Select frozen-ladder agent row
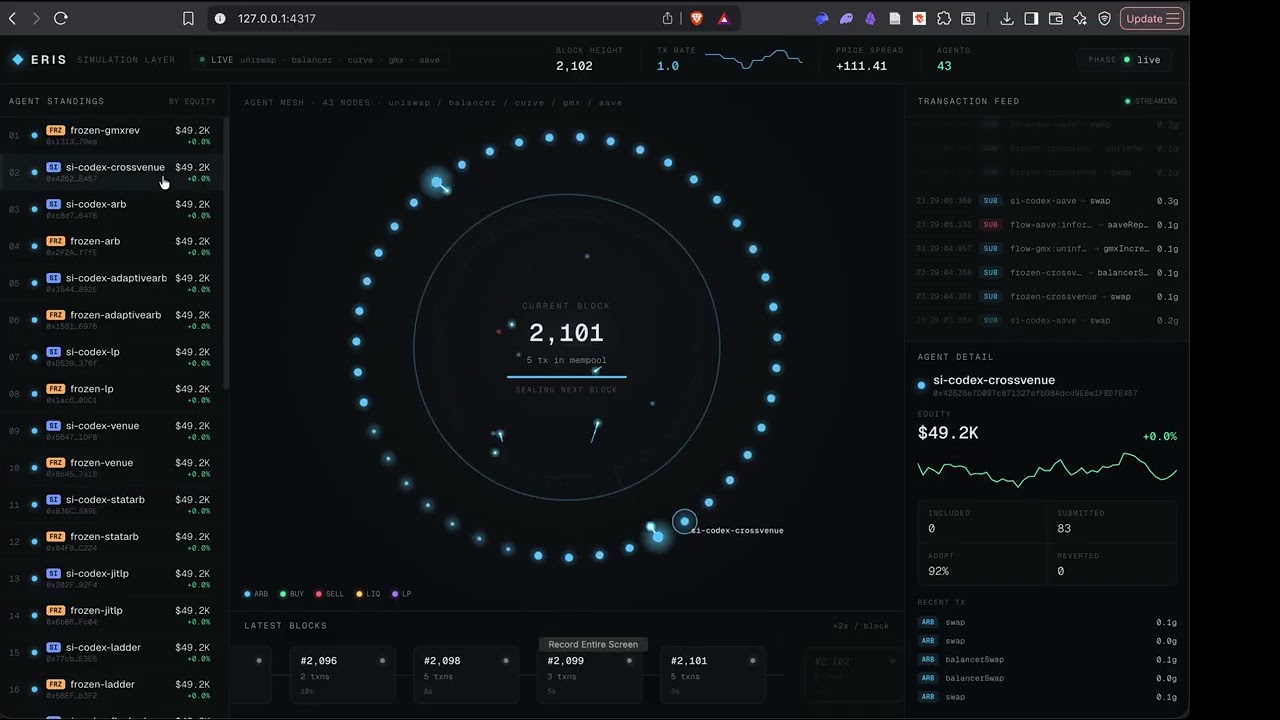This screenshot has height=720, width=1280. pos(112,690)
